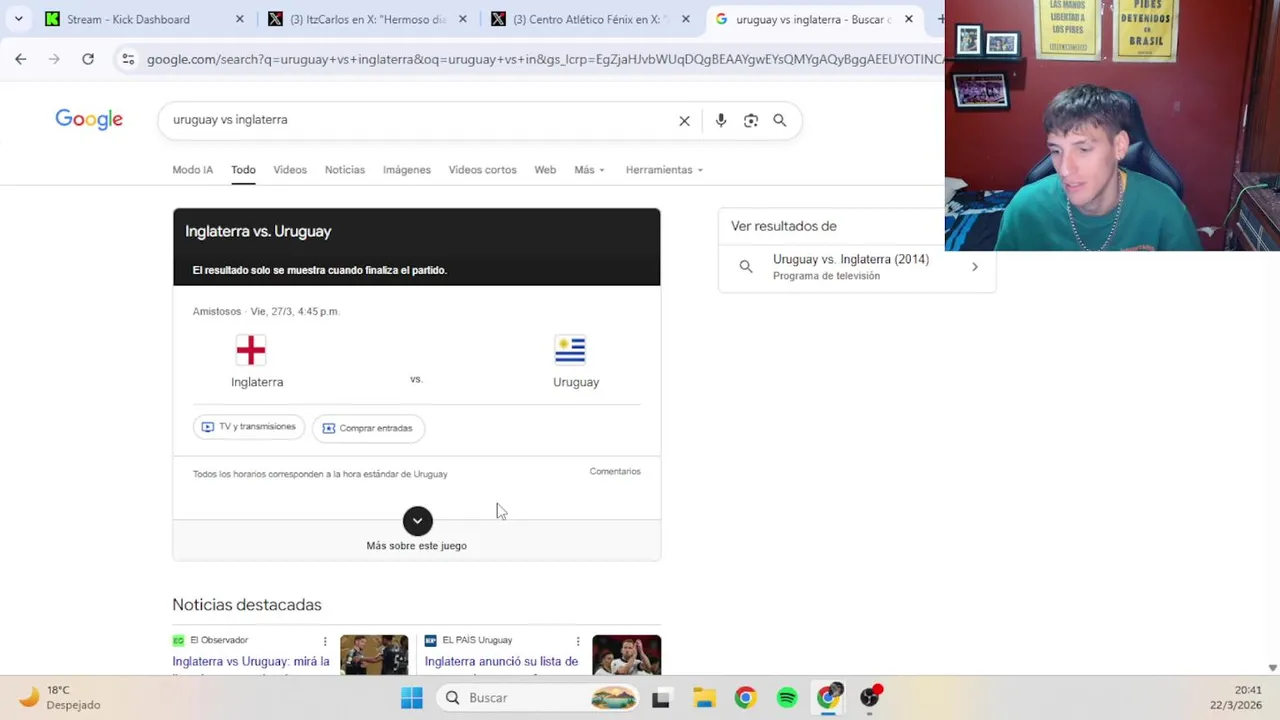The height and width of the screenshot is (720, 1280).
Task: Open EL PAÍS Uruguay article options menu
Action: 577,641
